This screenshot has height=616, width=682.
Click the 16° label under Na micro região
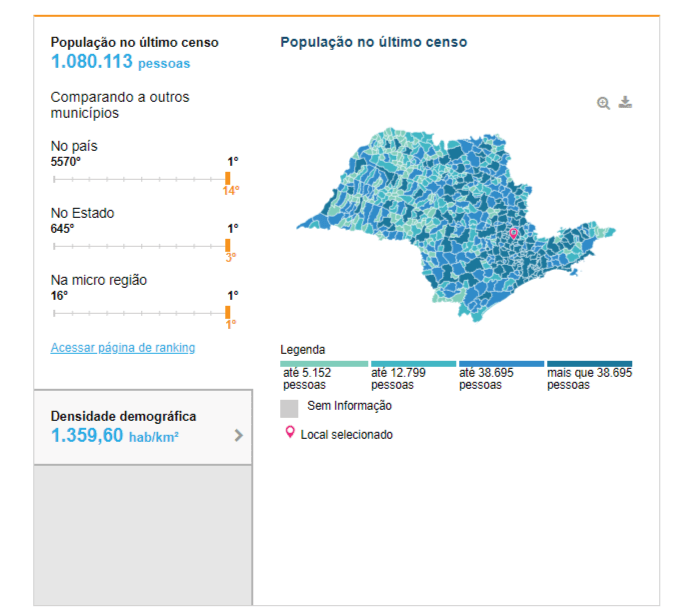pyautogui.click(x=59, y=296)
